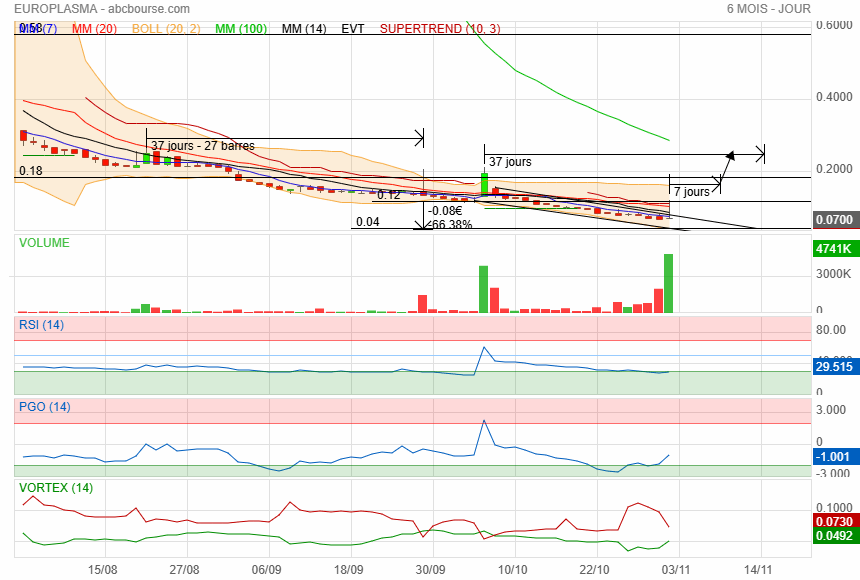The image size is (860, 580).
Task: Click the 18/09 date label
Action: click(348, 570)
